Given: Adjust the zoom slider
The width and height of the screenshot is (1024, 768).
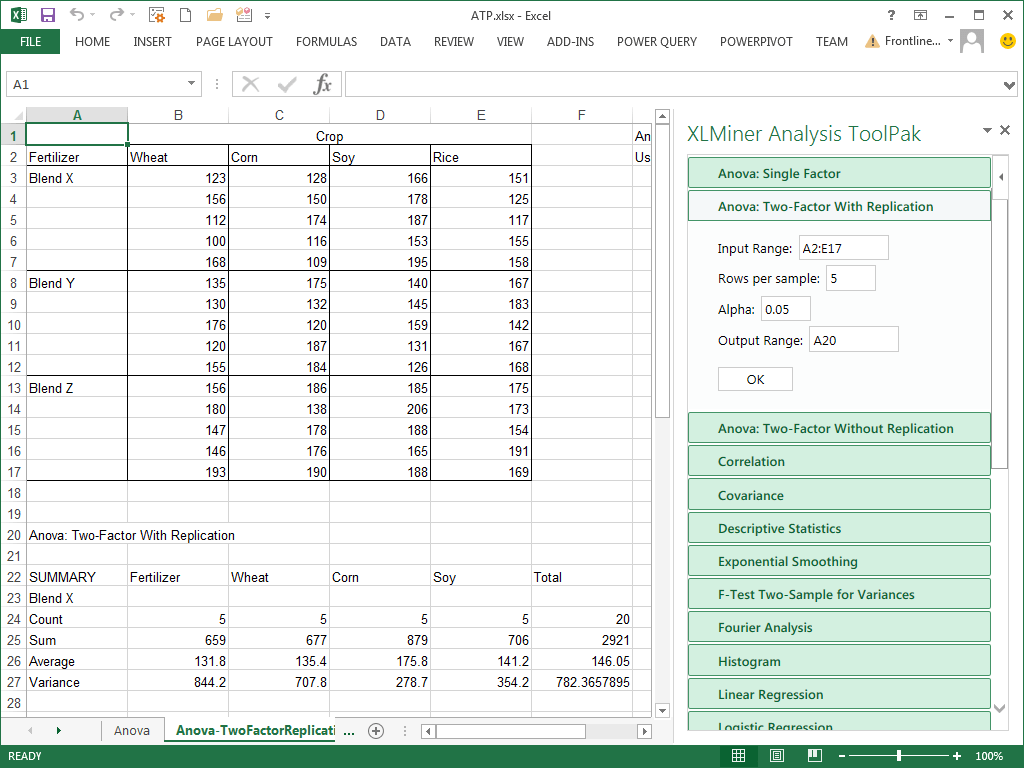Looking at the screenshot, I should click(899, 755).
